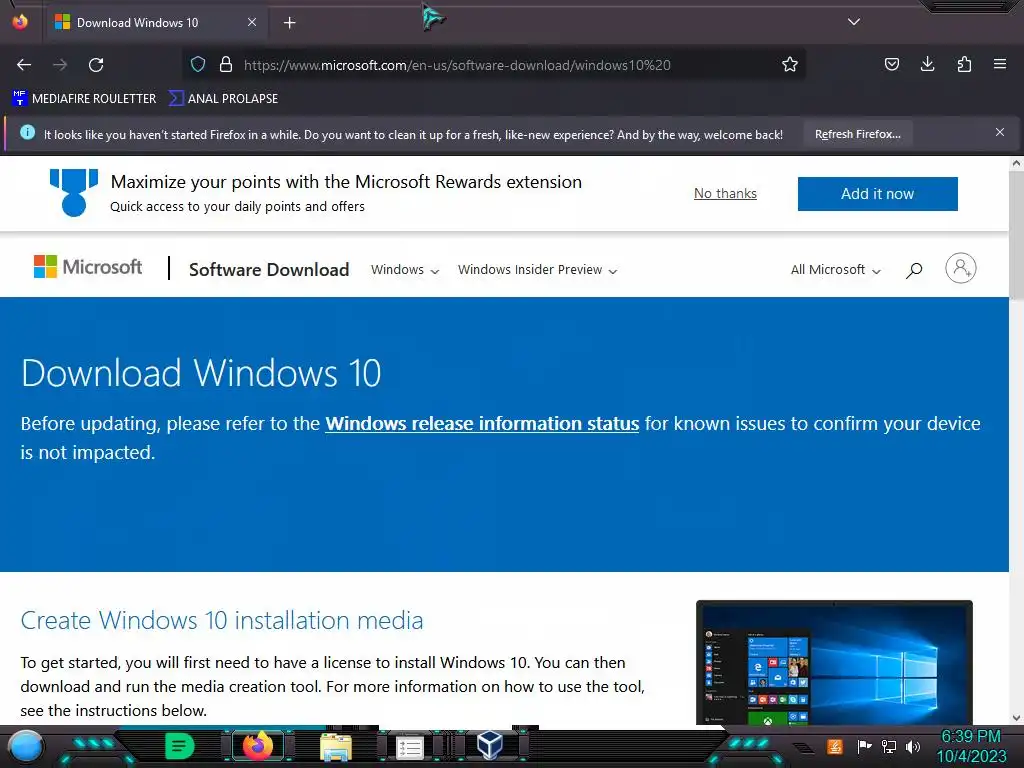Select the Download Windows 10 tab
Image resolution: width=1024 pixels, height=768 pixels.
pyautogui.click(x=155, y=23)
